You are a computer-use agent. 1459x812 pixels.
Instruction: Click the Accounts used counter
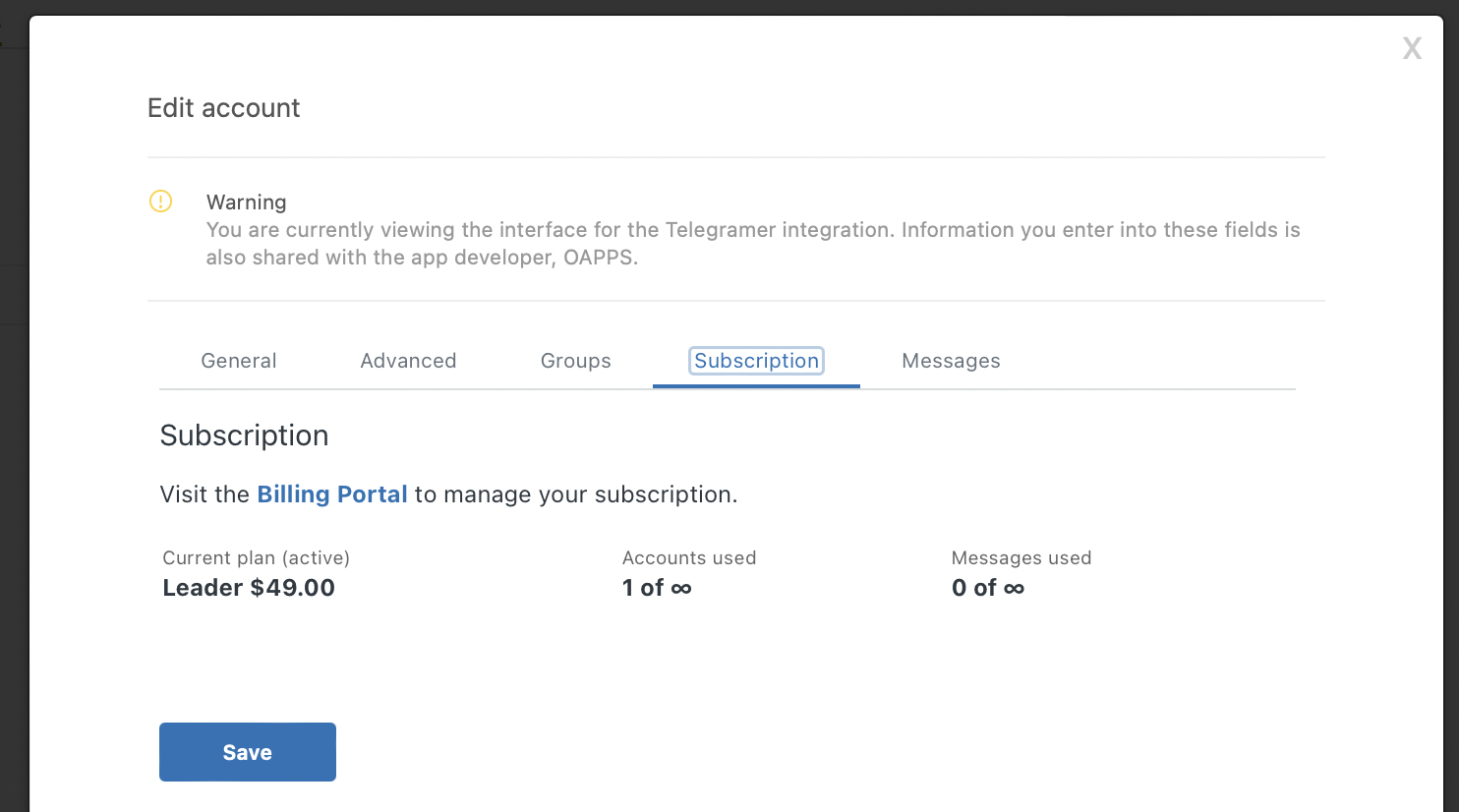click(x=688, y=557)
